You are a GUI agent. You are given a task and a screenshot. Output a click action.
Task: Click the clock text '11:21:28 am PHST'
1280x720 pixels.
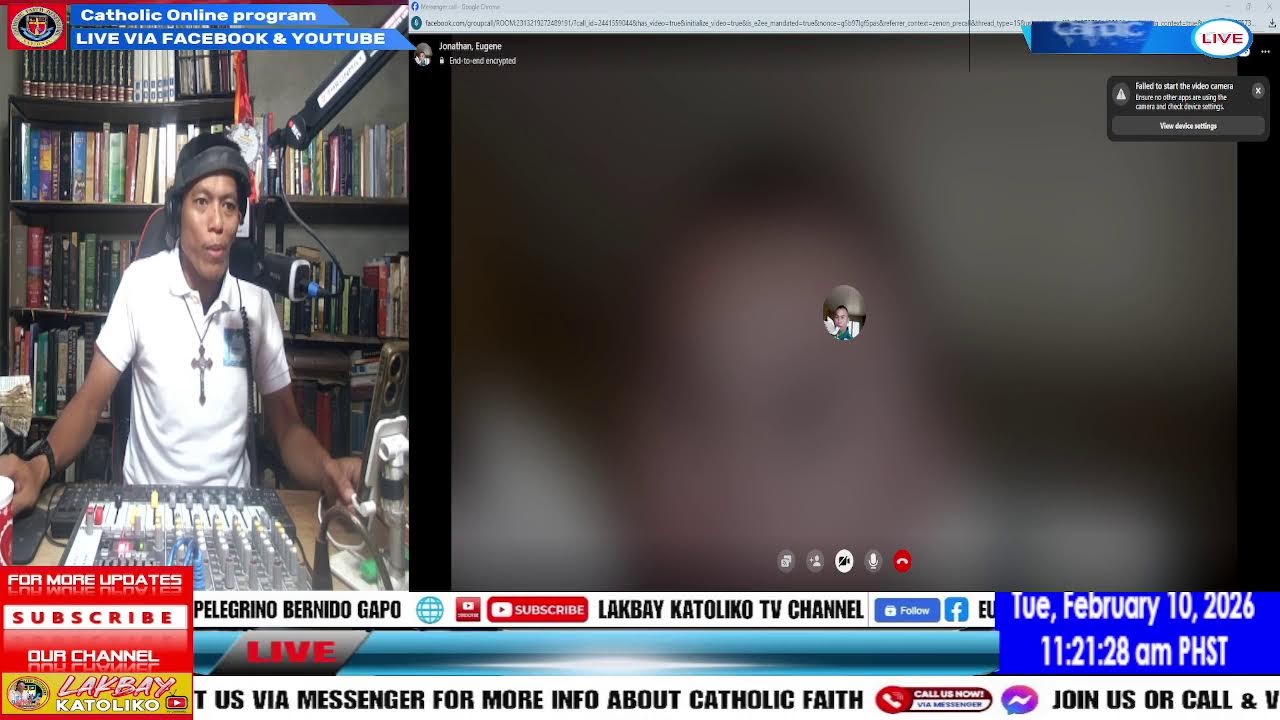(x=1133, y=652)
